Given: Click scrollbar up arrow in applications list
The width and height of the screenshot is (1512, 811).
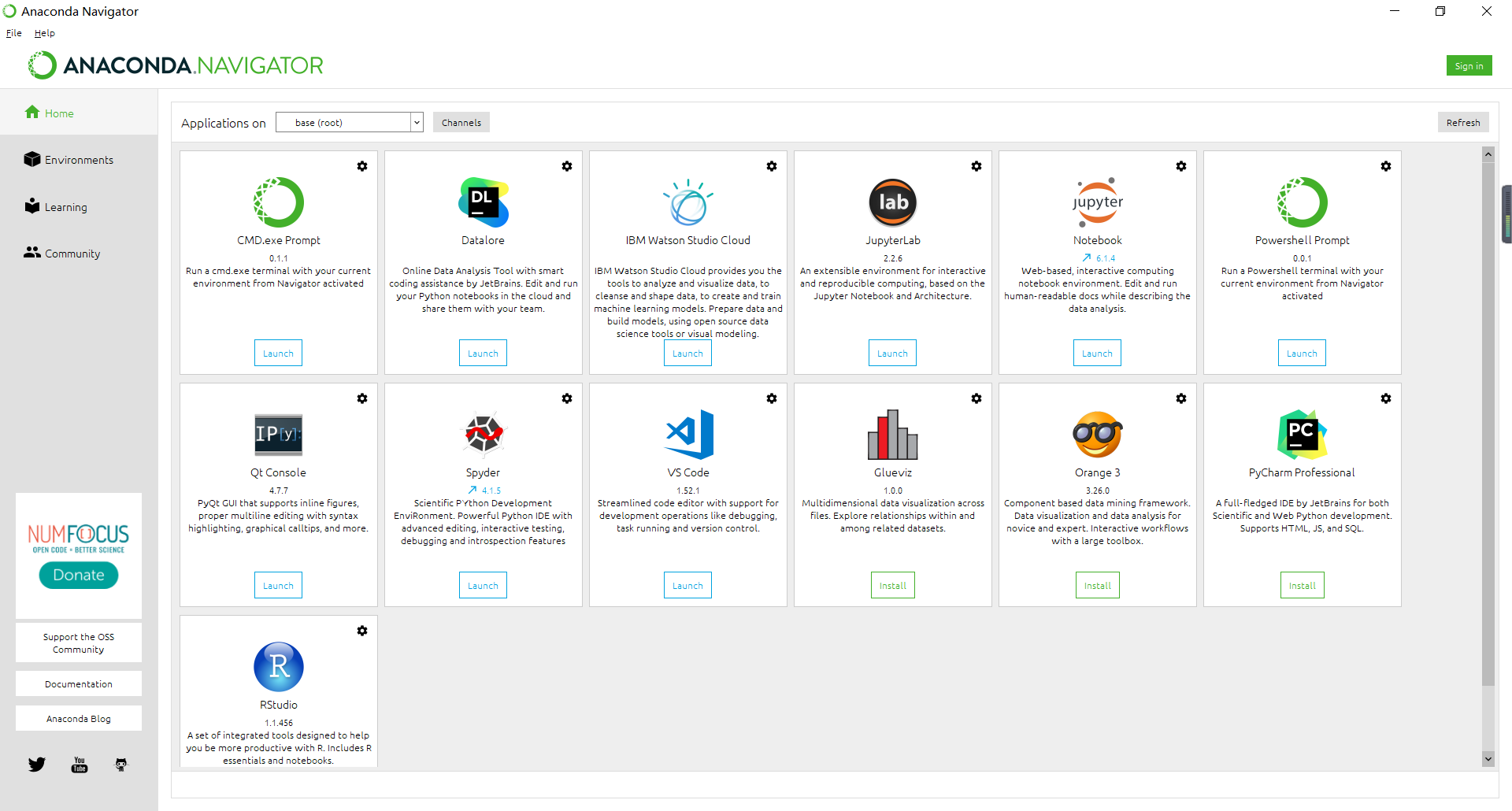Looking at the screenshot, I should tap(1488, 154).
